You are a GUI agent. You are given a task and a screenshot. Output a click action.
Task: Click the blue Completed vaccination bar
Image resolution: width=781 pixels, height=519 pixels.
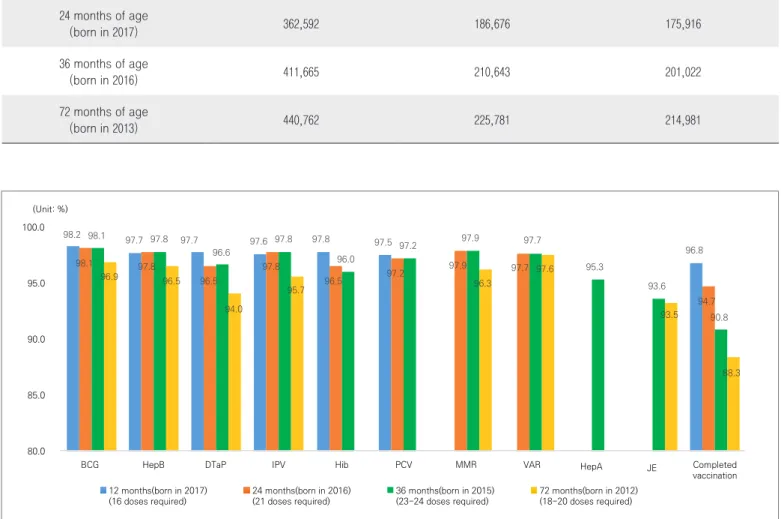[x=696, y=357]
